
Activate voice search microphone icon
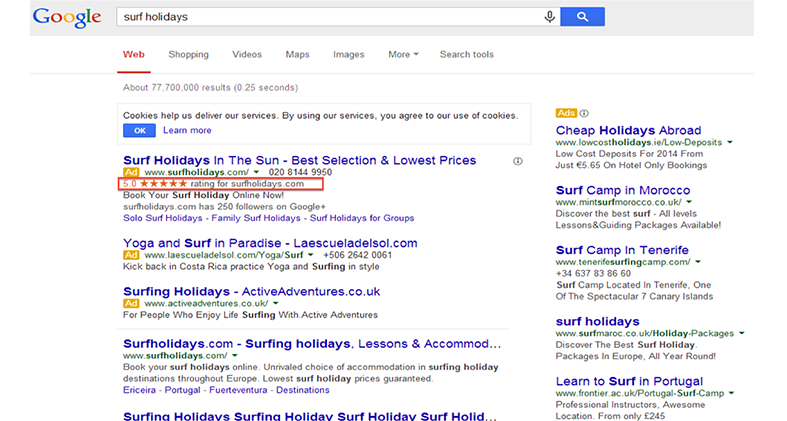549,17
